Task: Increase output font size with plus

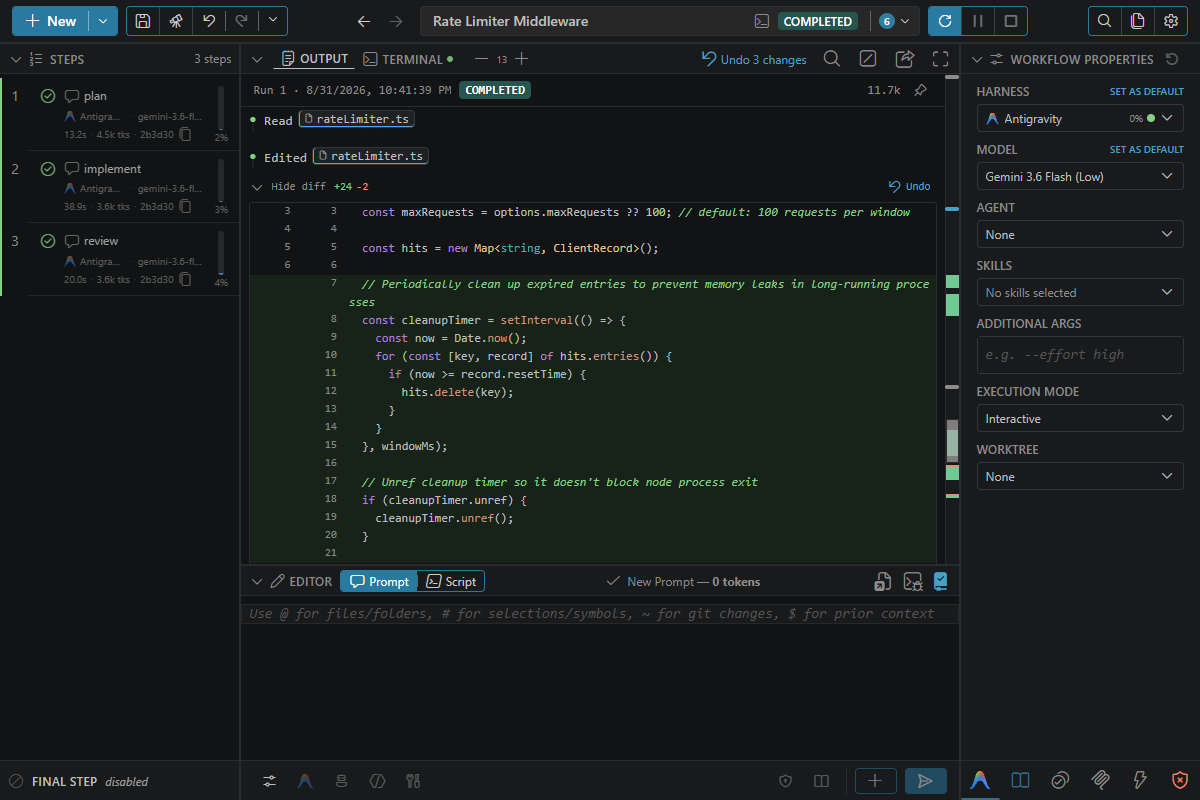Action: point(521,59)
